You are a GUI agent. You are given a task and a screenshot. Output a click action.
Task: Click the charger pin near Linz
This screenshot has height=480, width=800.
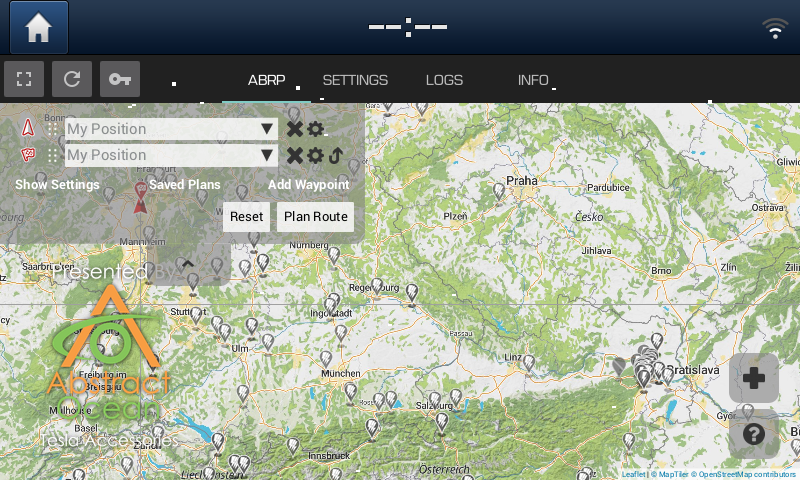[x=529, y=364]
